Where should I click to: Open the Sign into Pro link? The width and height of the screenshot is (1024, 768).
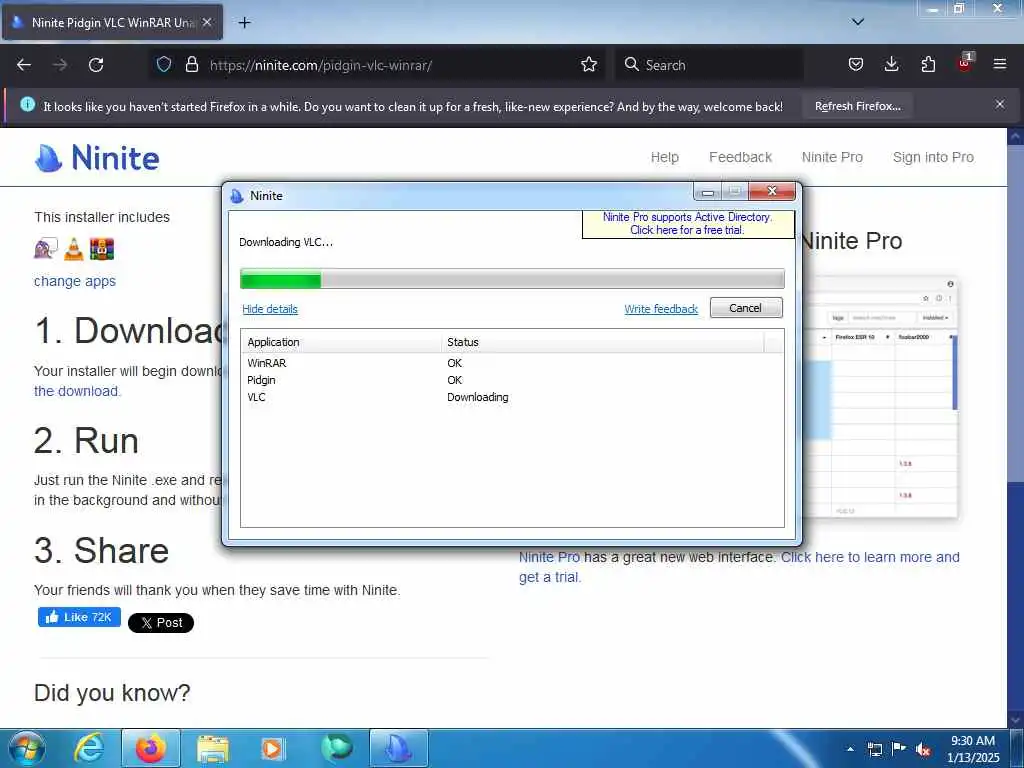[933, 157]
